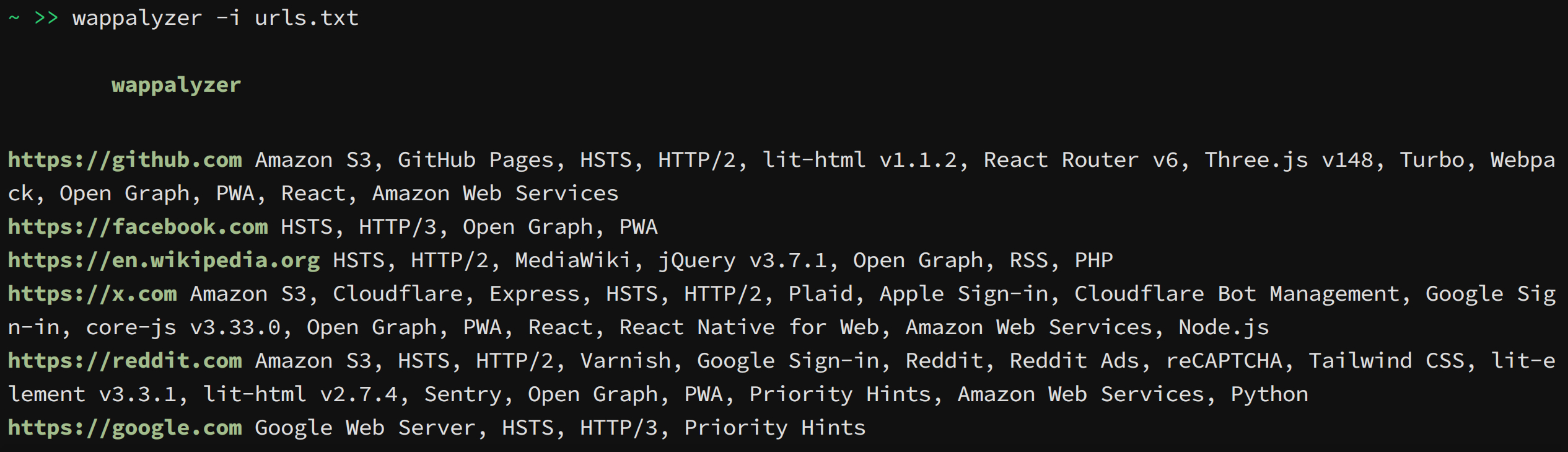Click 'Tailwind CSS' in reddit results
The image size is (1568, 452).
point(1360,361)
